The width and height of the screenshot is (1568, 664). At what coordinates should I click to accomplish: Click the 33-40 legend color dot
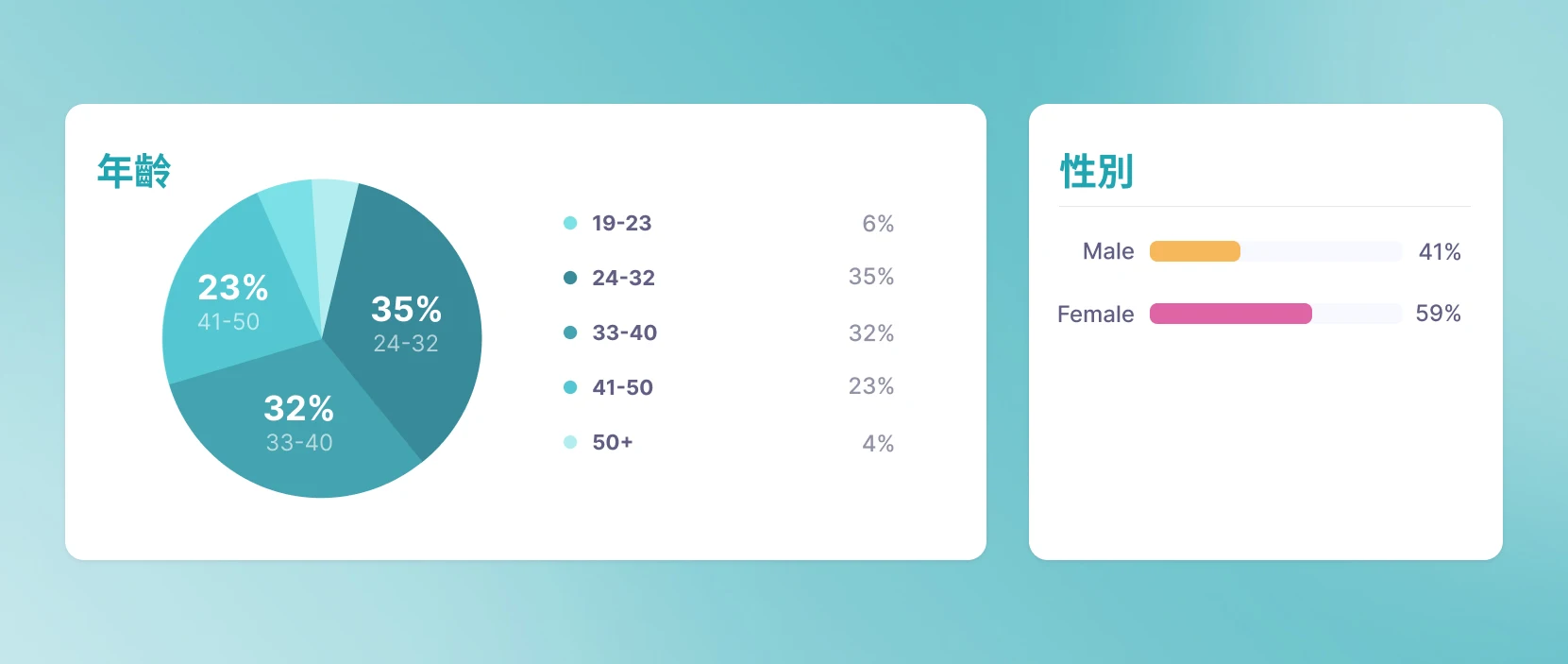pyautogui.click(x=570, y=332)
